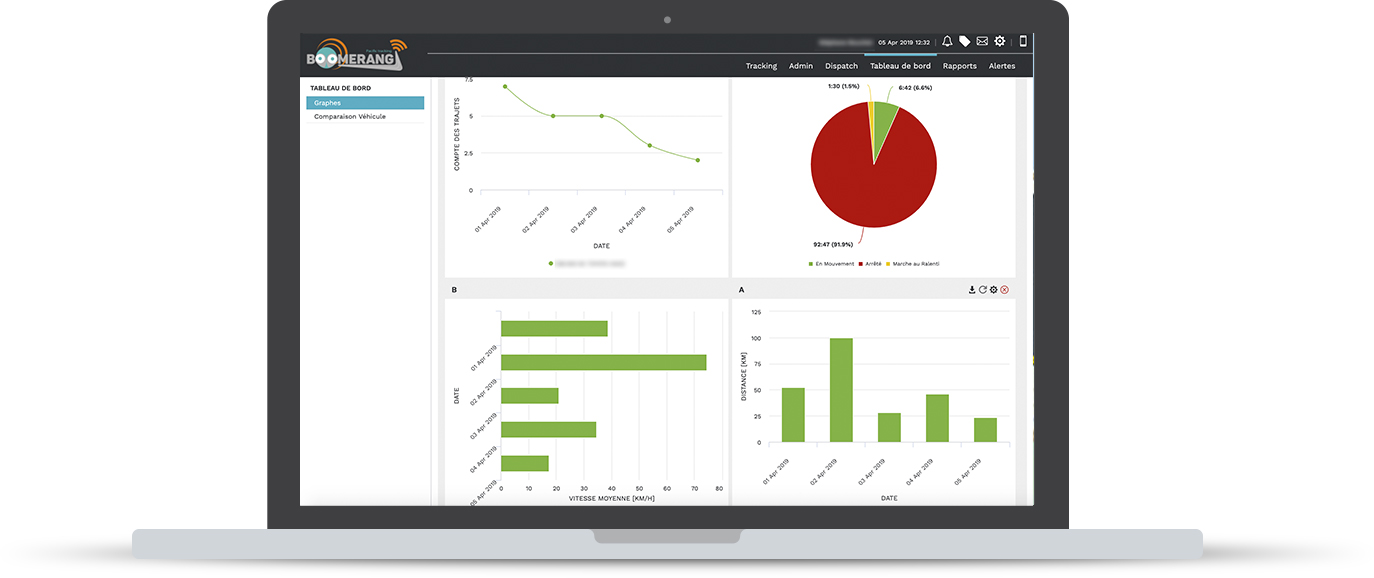The height and width of the screenshot is (578, 1374).
Task: Select Tableau de bord in navigation
Action: (x=900, y=66)
